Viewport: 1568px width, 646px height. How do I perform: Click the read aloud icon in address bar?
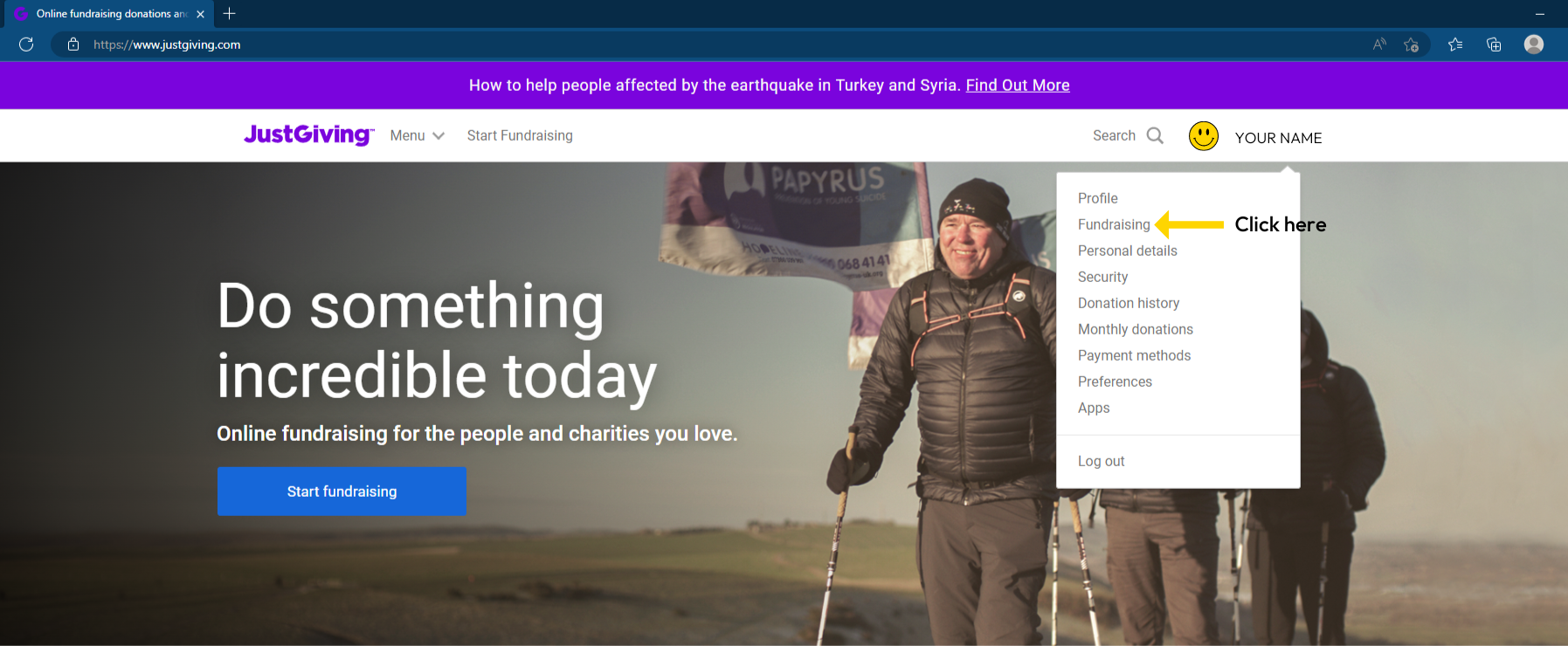click(x=1379, y=45)
